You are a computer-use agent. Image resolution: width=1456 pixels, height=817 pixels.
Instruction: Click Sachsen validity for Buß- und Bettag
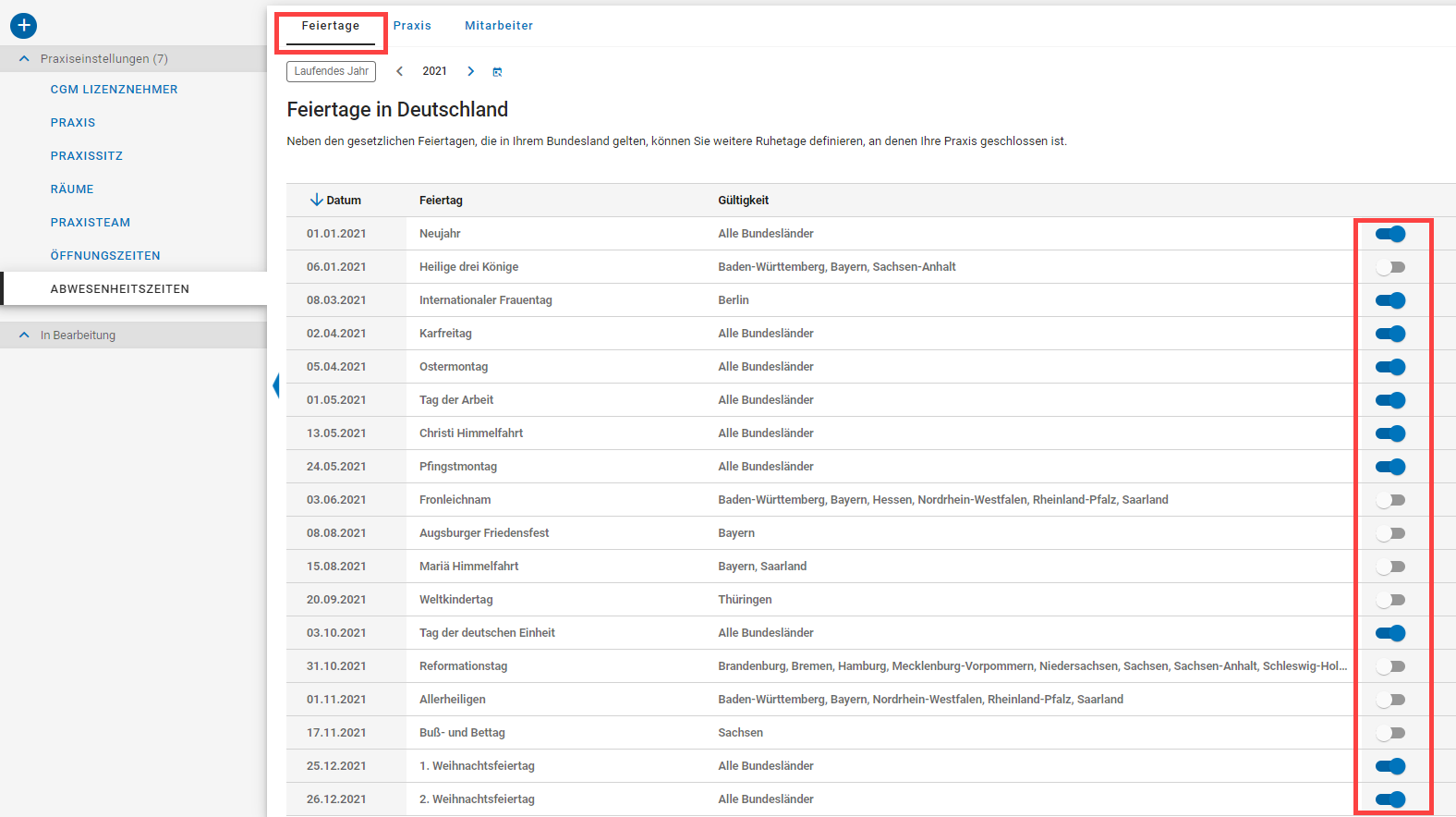[740, 733]
